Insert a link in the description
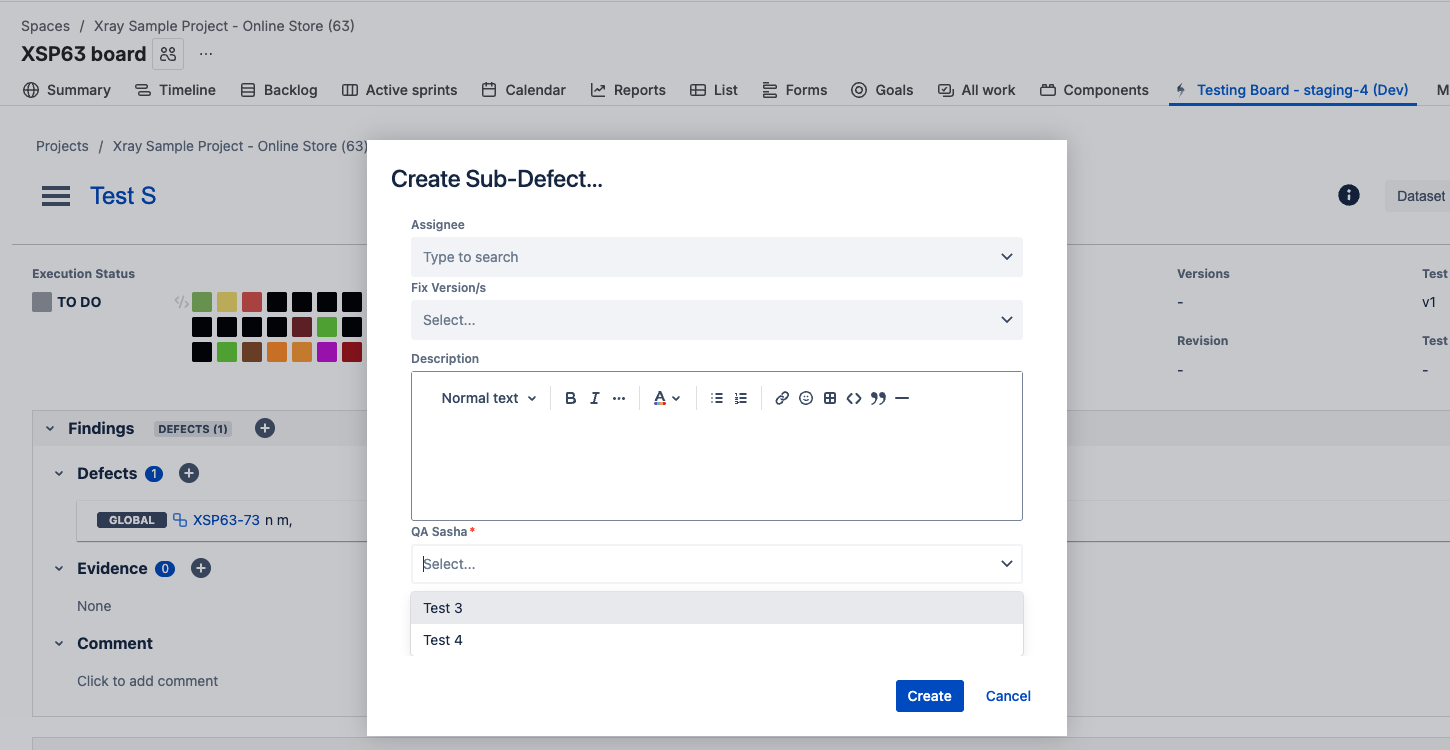The width and height of the screenshot is (1450, 750). point(782,398)
